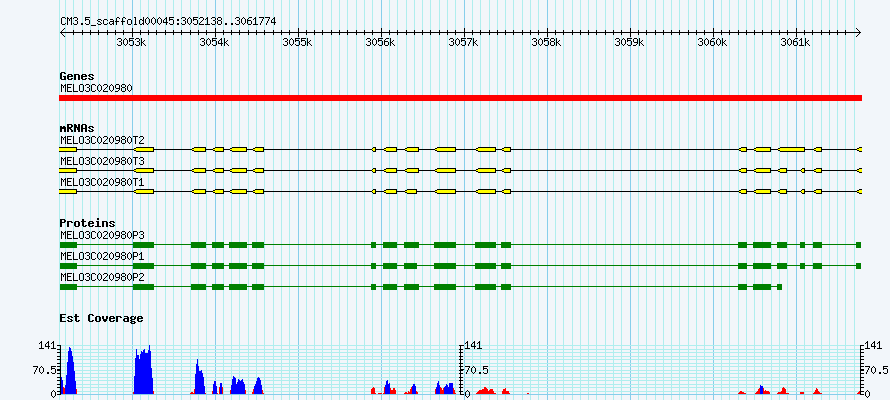This screenshot has width=890, height=400.
Task: Select the 3056k ruler tick label
Action: (381, 43)
